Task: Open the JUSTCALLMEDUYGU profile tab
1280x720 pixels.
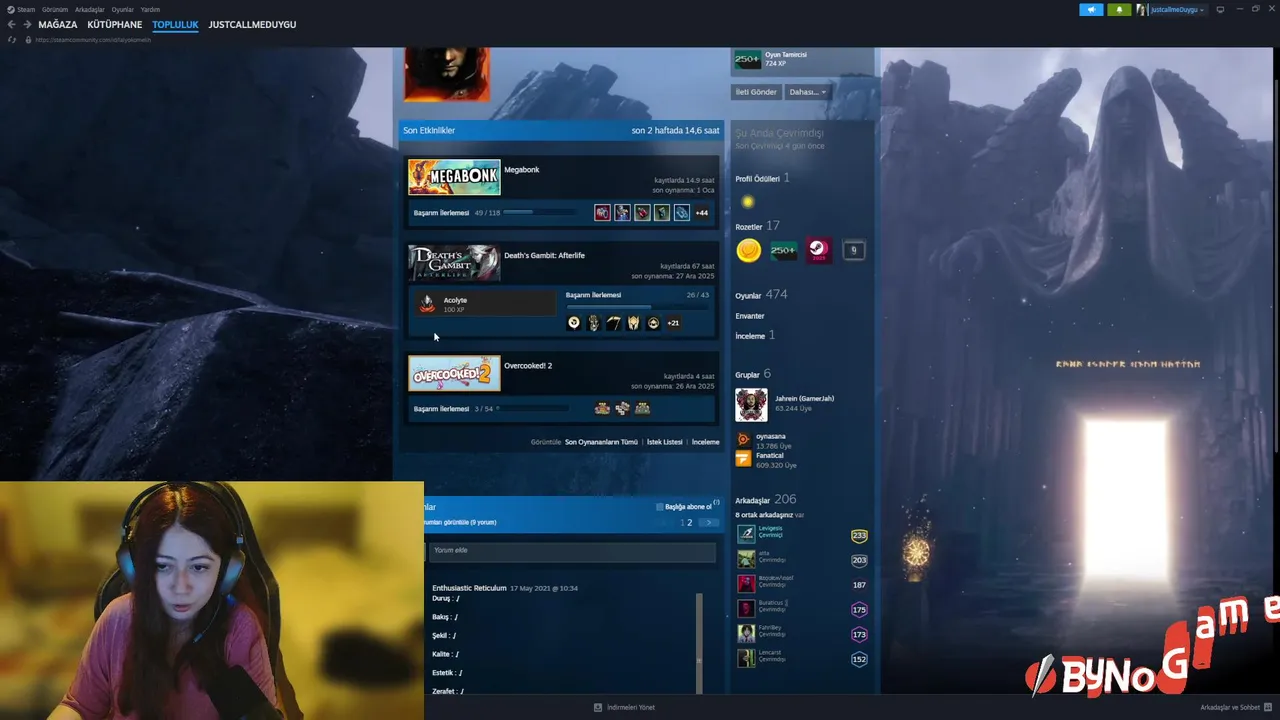Action: (252, 24)
